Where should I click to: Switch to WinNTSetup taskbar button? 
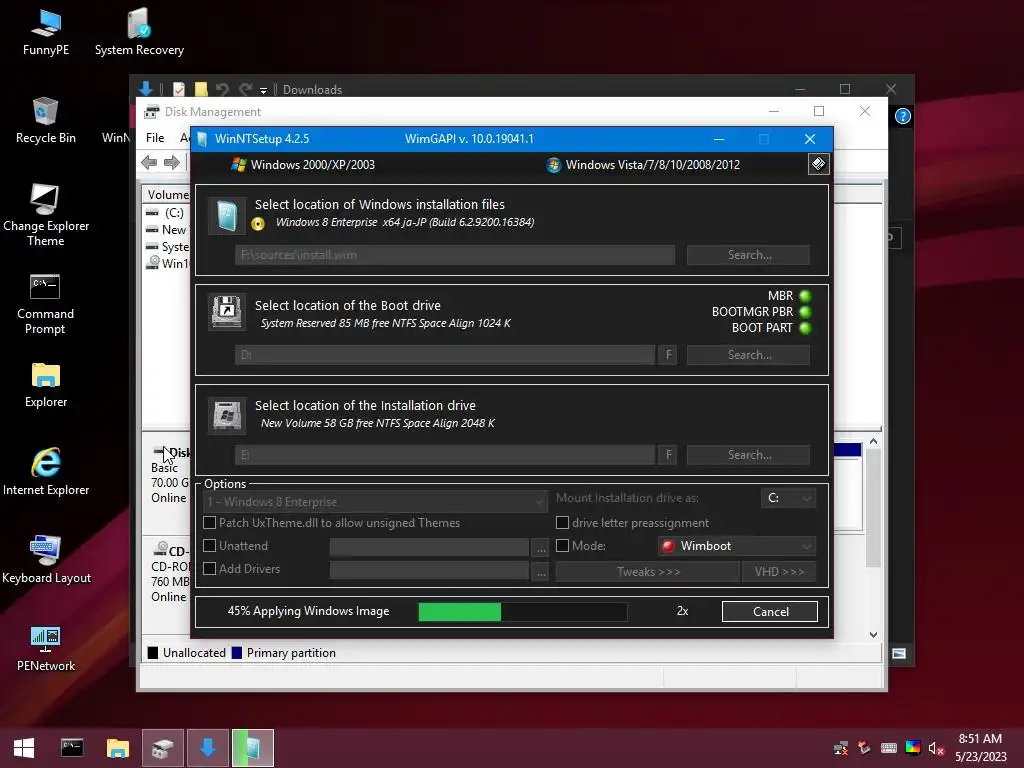click(x=253, y=748)
